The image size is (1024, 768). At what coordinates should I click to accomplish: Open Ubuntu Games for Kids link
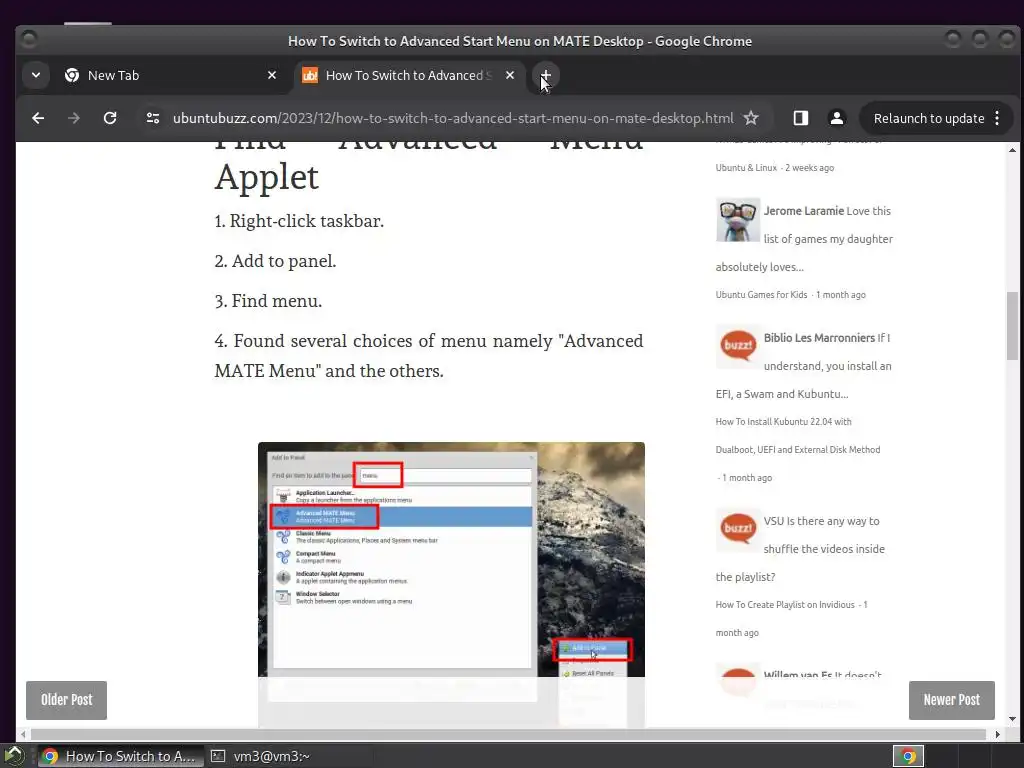(761, 295)
